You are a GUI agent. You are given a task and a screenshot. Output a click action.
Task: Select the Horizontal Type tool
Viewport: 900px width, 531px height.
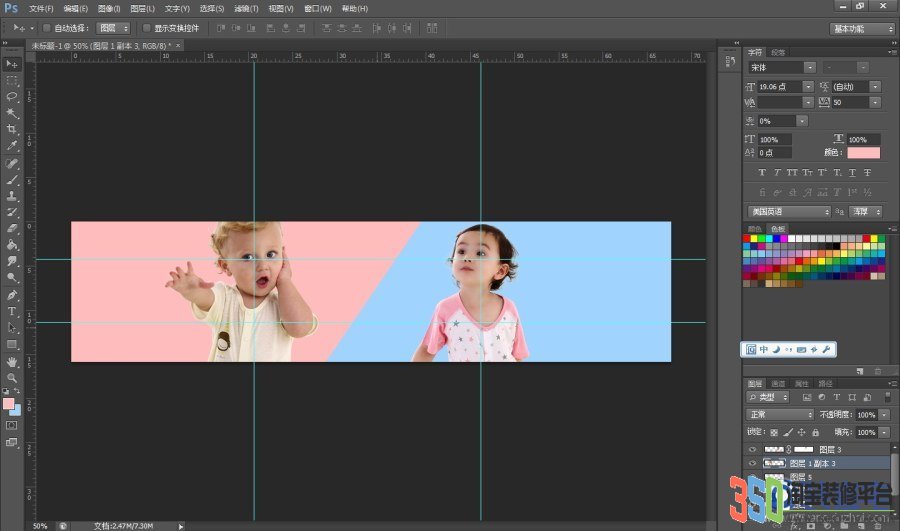11,311
